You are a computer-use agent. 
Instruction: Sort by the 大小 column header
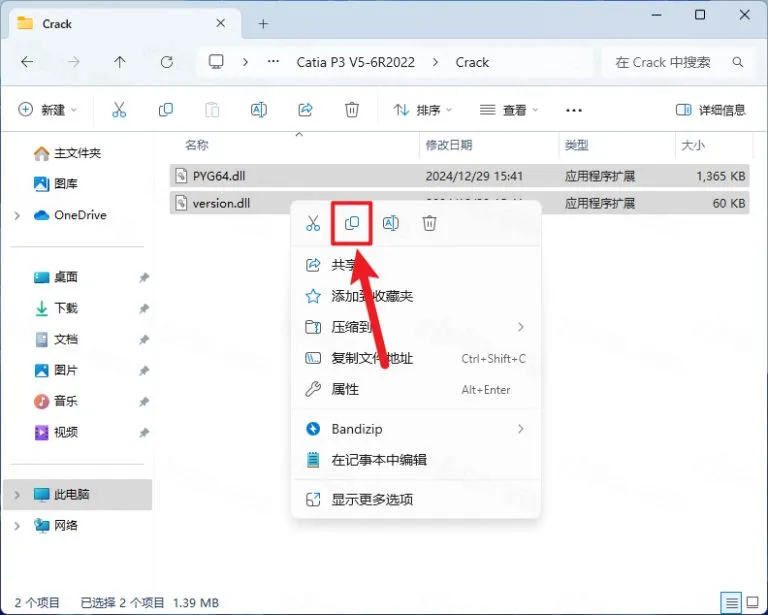pos(693,145)
